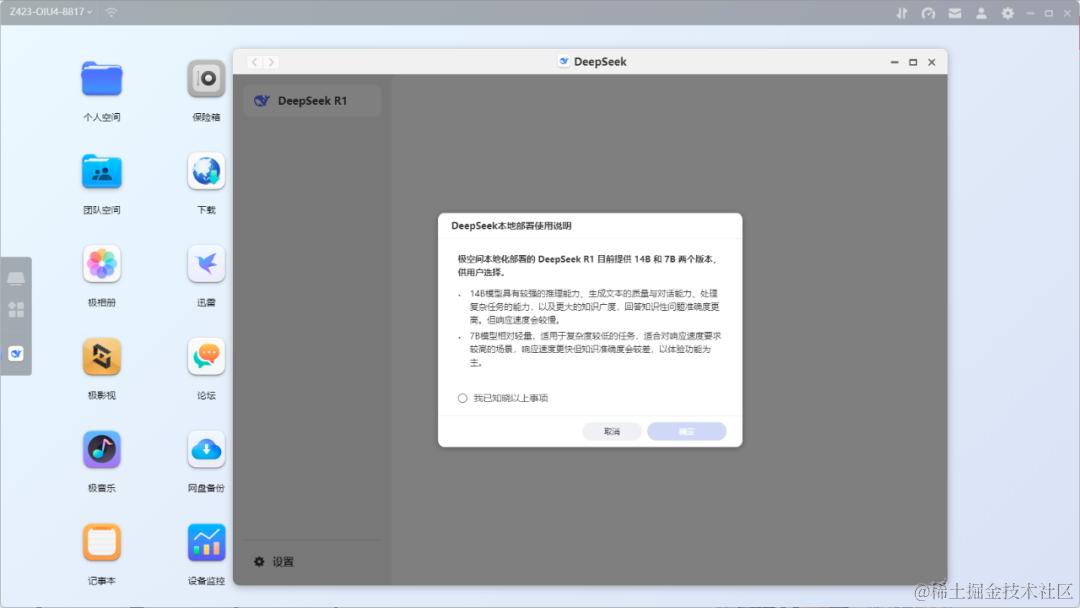Image resolution: width=1080 pixels, height=608 pixels.
Task: Click the Wi-Fi status icon in top bar
Action: click(110, 11)
